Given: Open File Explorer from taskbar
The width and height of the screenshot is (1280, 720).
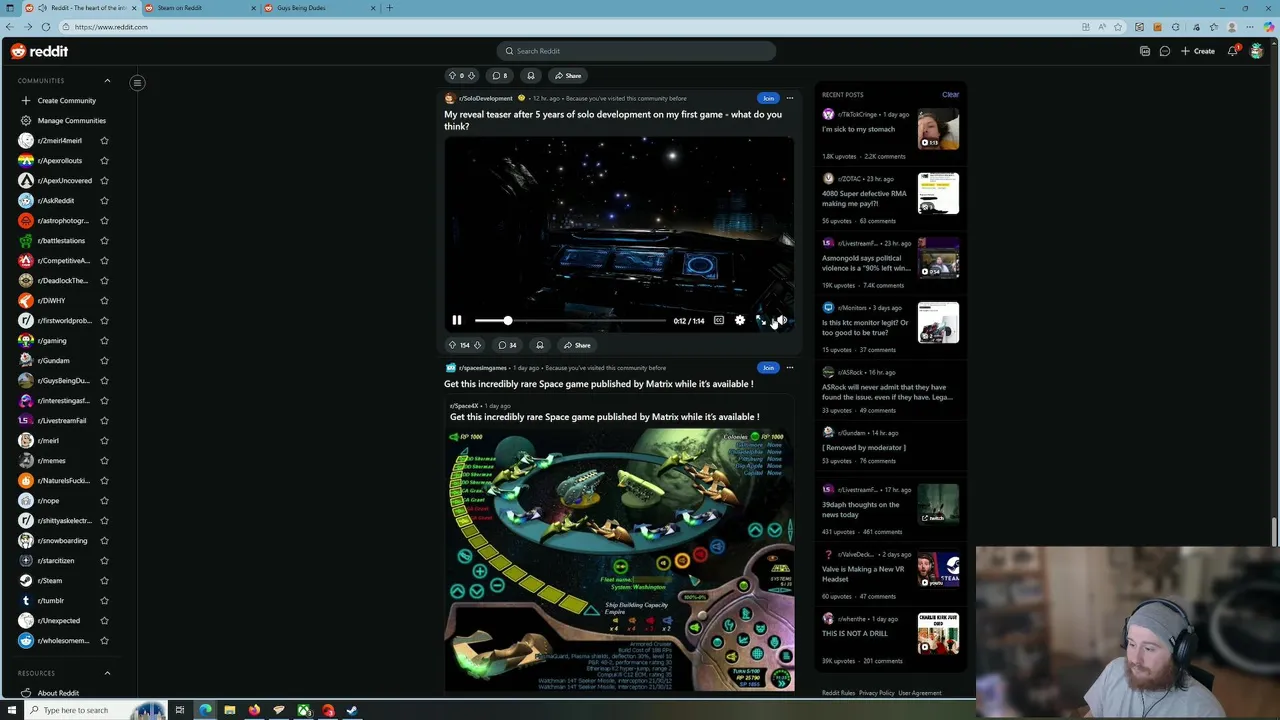Looking at the screenshot, I should click(230, 710).
